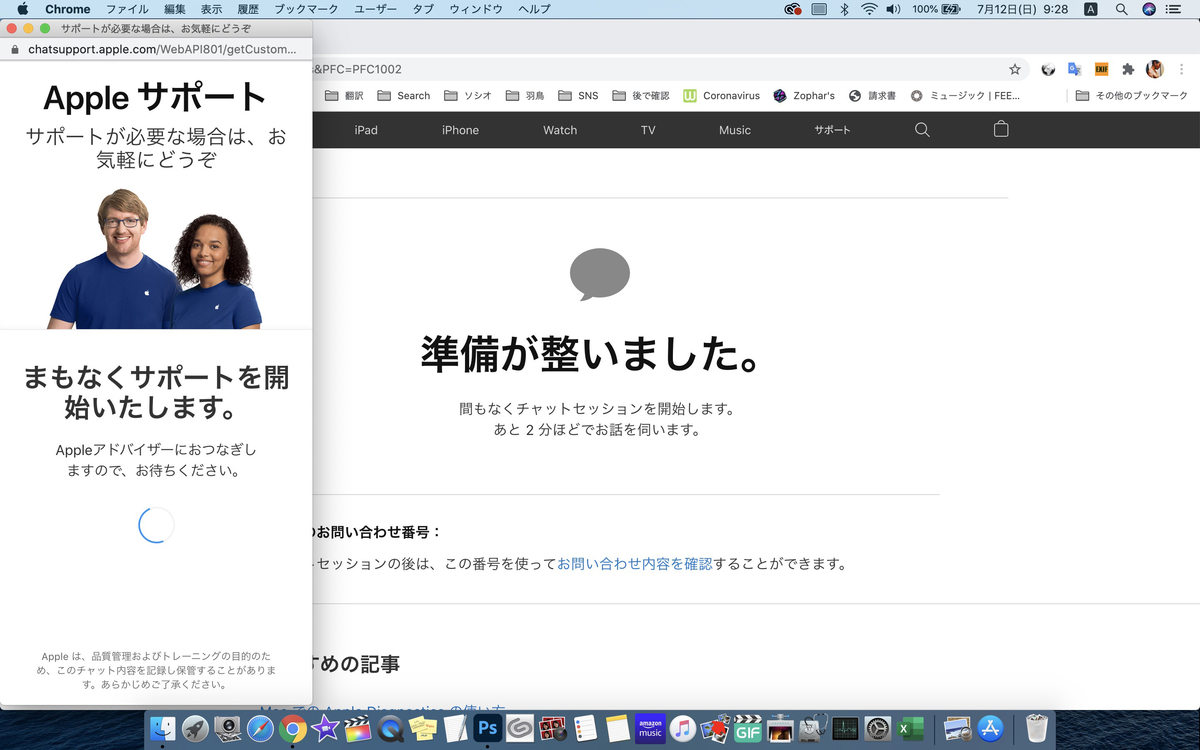This screenshot has width=1200, height=750.
Task: Click the bookmark star icon in the address bar
Action: point(1015,69)
